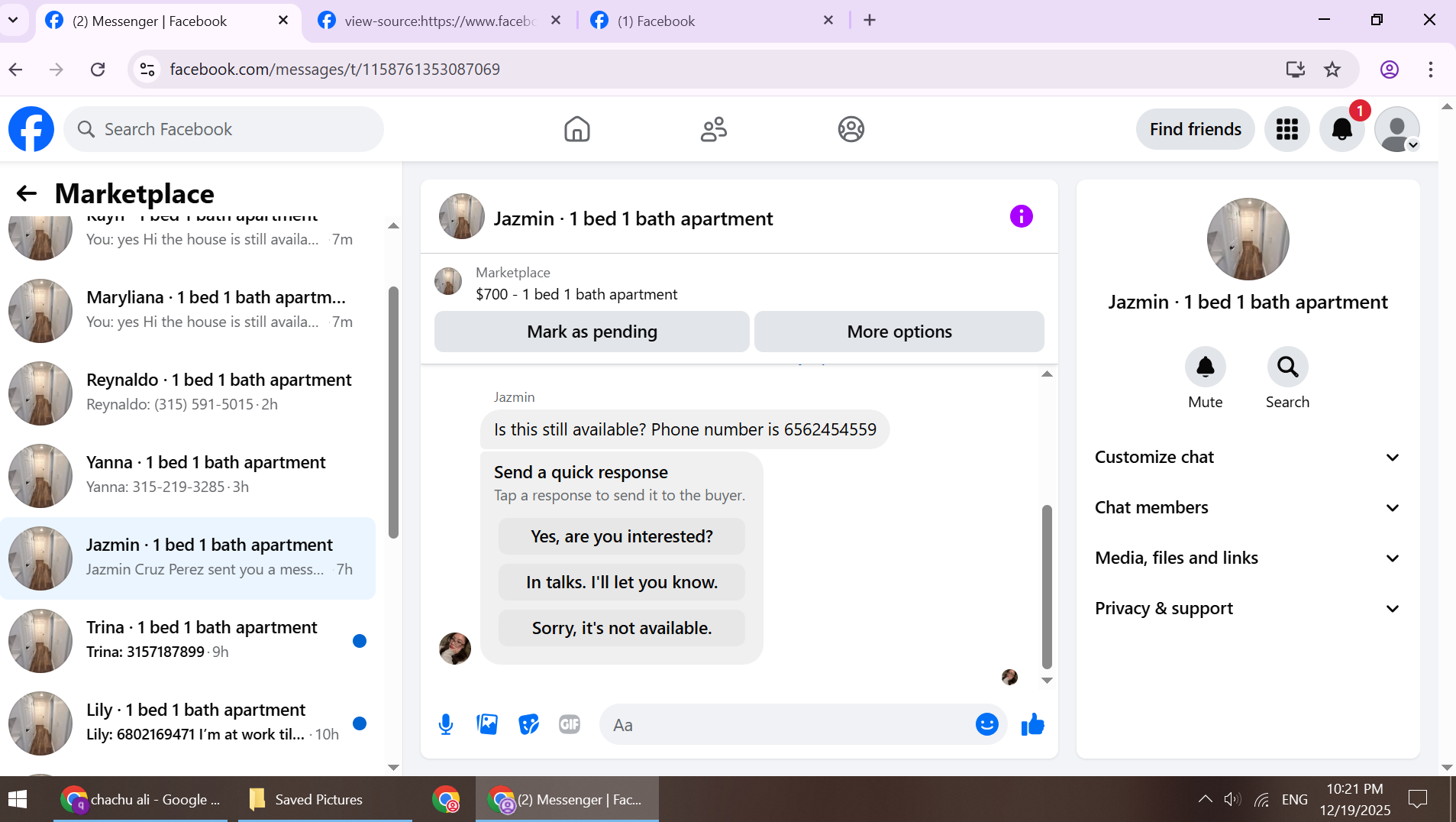Open chachu ali Google Chrome taskbar item
The width and height of the screenshot is (1456, 822).
coord(141,799)
